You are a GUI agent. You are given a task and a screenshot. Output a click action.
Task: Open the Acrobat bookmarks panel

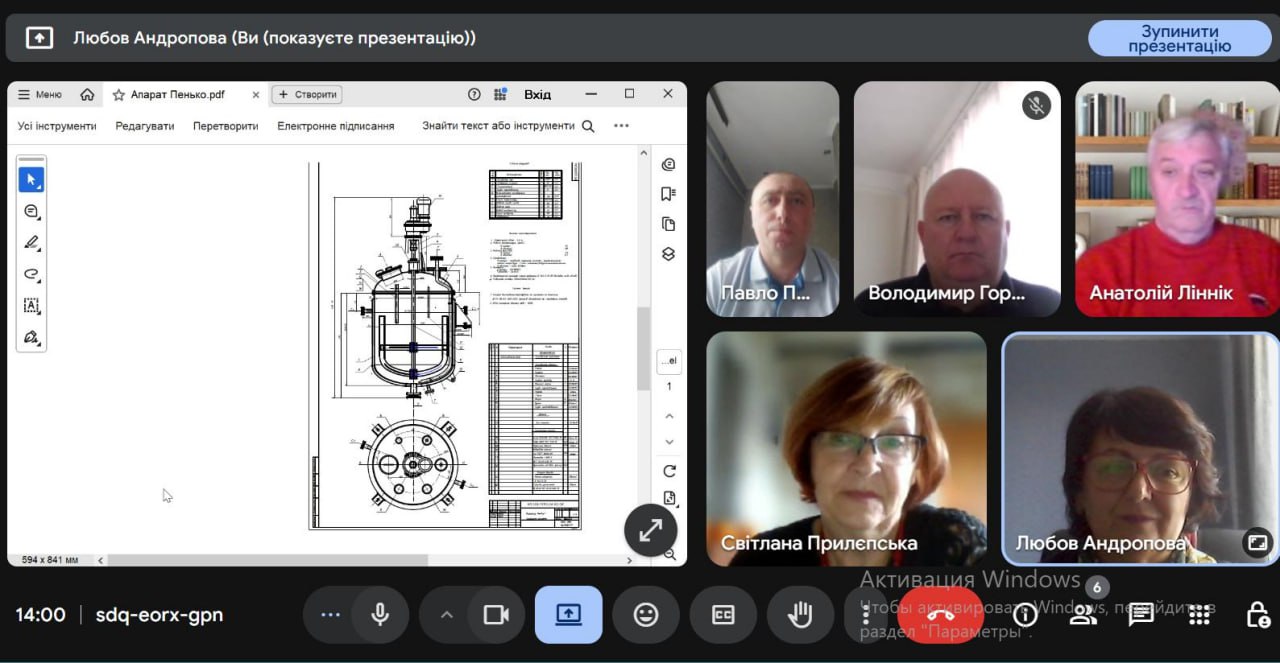click(x=669, y=194)
